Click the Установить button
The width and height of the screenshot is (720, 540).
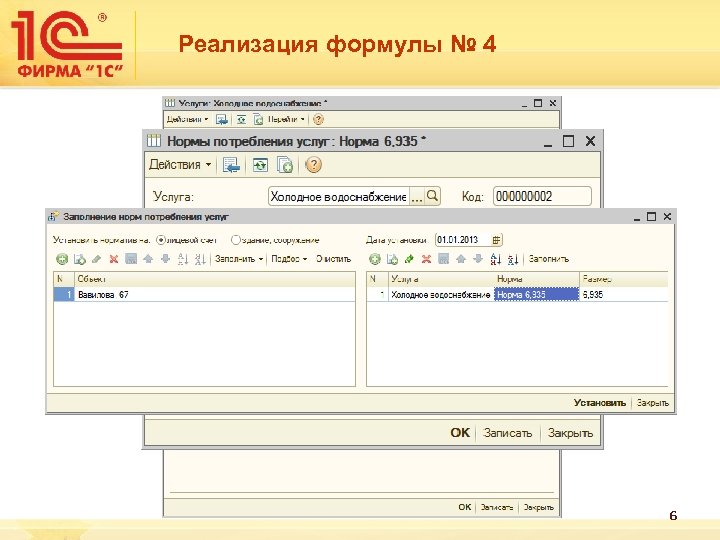[x=600, y=403]
